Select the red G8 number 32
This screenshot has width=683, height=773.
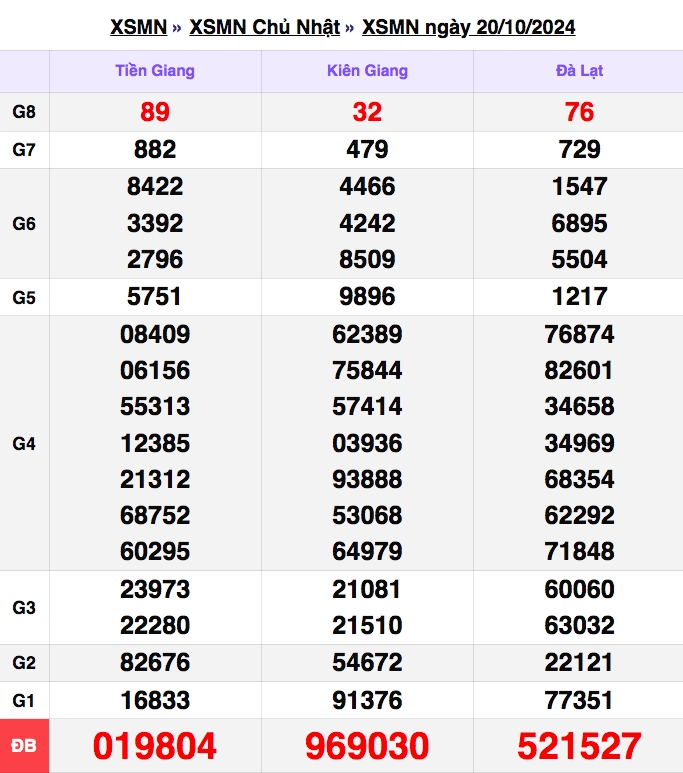(367, 112)
